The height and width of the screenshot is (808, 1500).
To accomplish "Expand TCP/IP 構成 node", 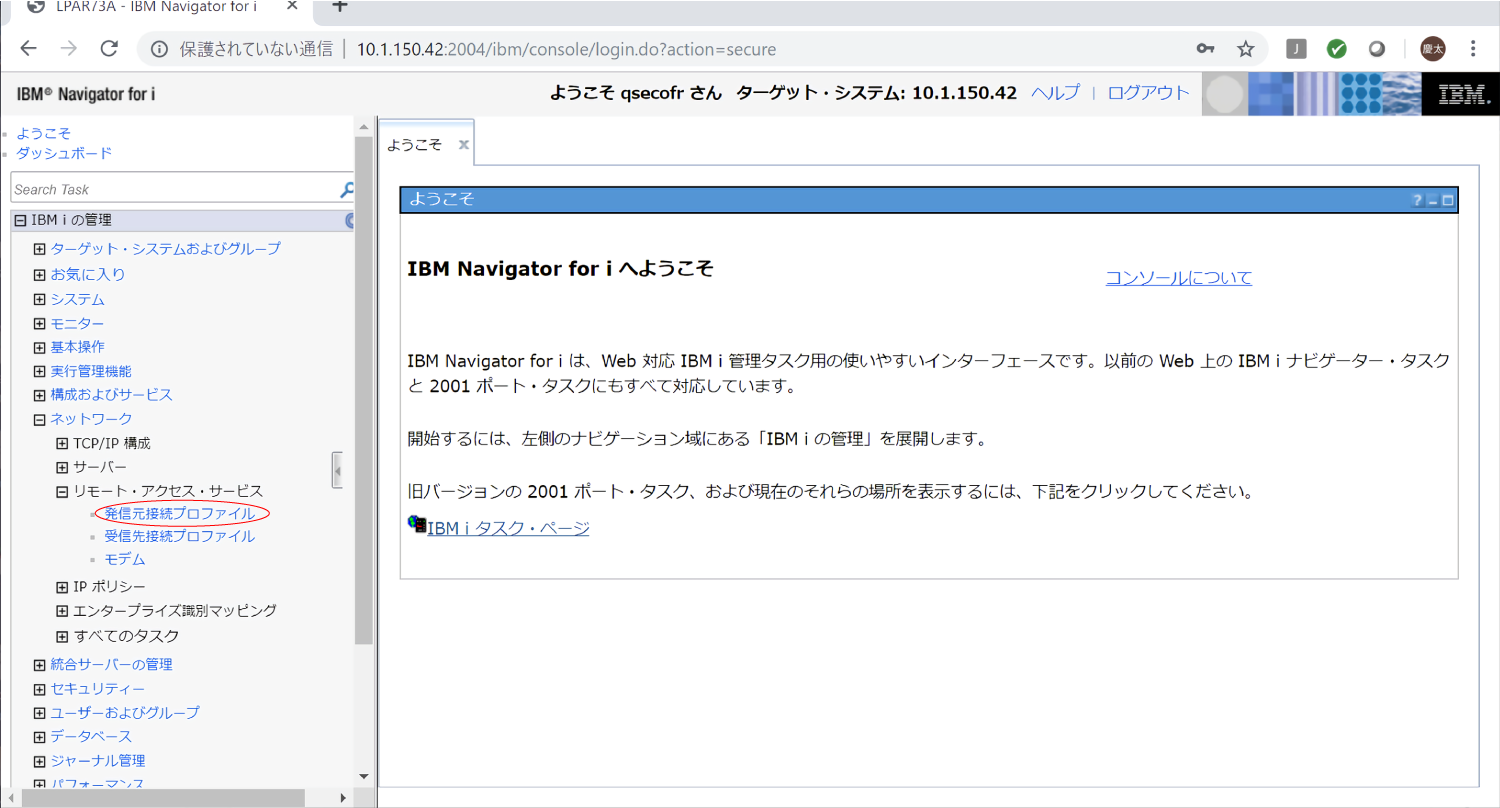I will (62, 443).
